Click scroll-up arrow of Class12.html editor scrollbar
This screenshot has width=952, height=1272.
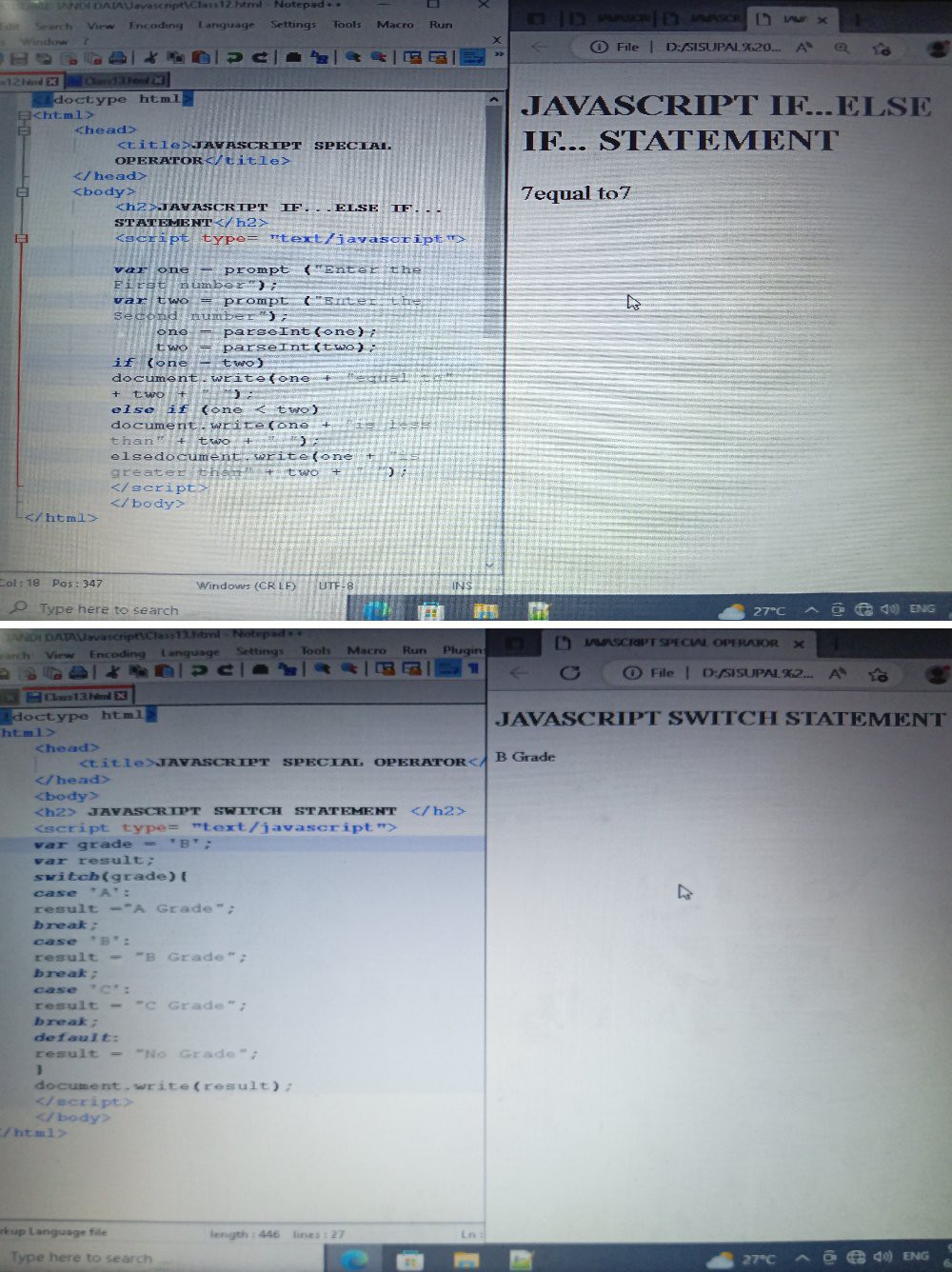pyautogui.click(x=493, y=99)
